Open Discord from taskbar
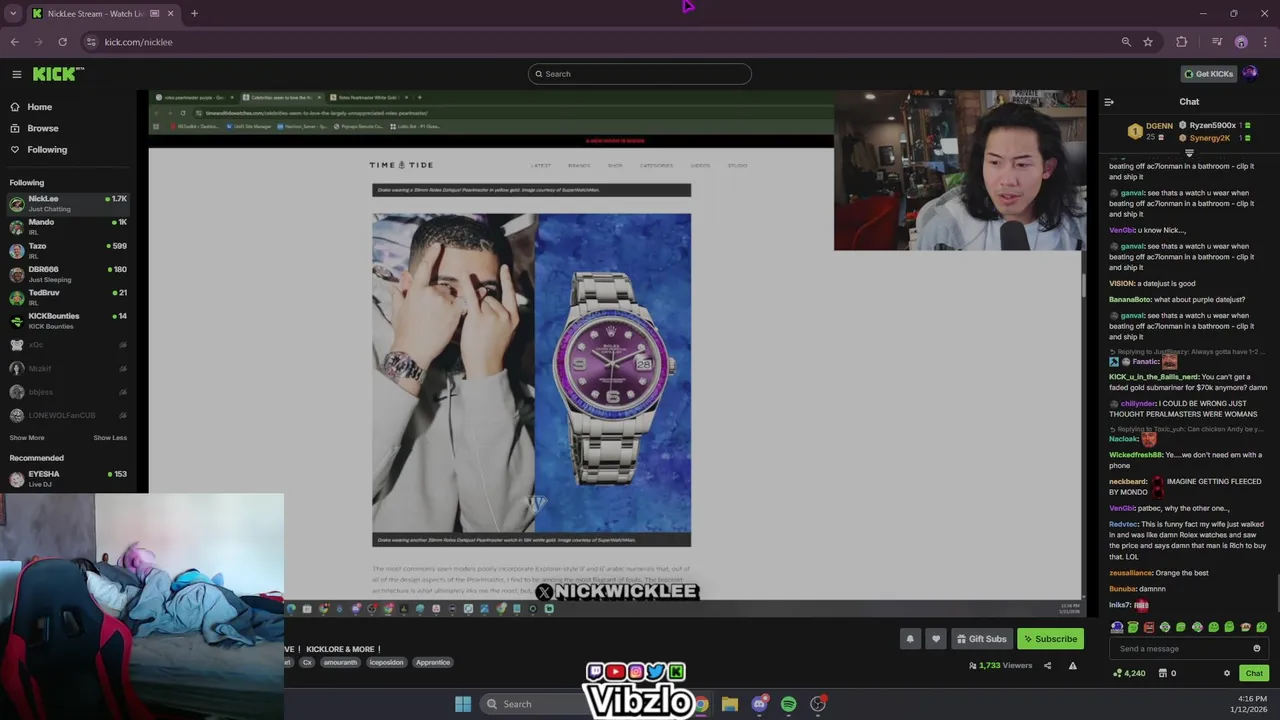1280x720 pixels. click(759, 704)
